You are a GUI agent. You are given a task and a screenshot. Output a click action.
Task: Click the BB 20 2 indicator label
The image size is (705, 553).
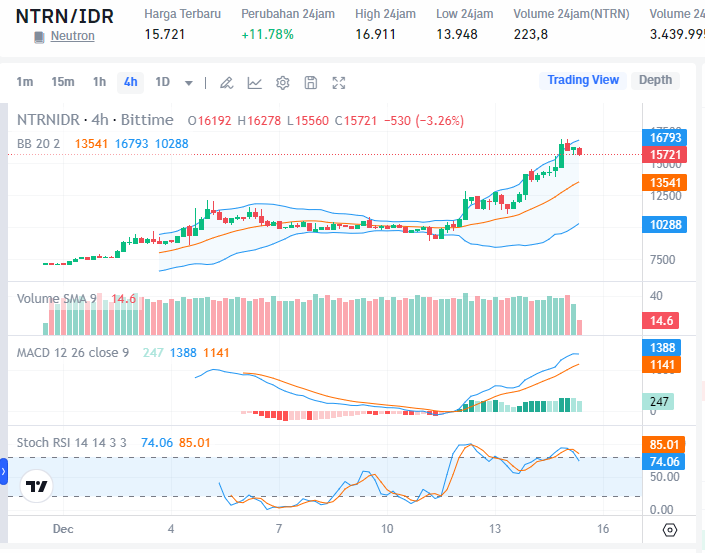pyautogui.click(x=38, y=144)
